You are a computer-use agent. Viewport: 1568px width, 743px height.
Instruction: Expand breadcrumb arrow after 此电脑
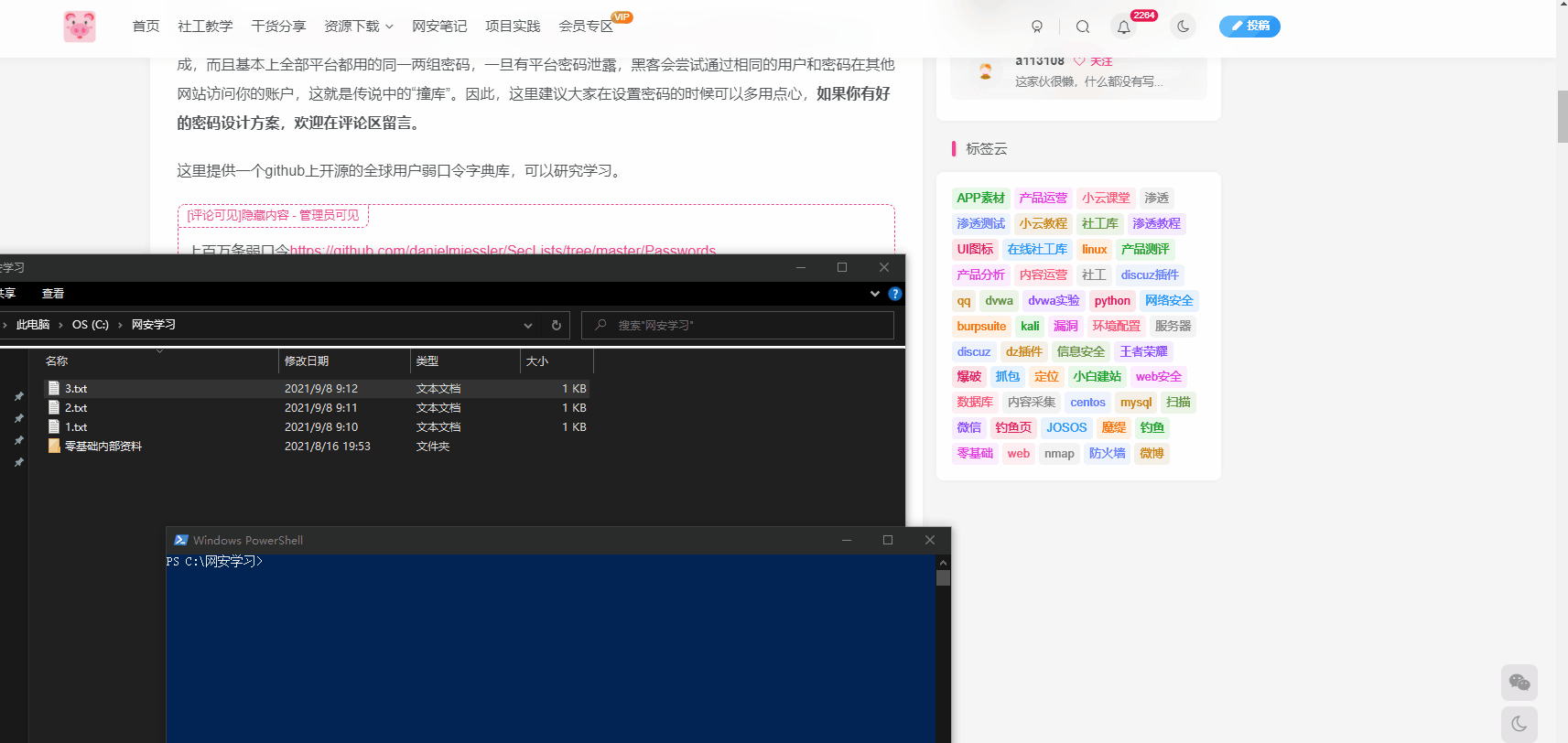pos(60,325)
